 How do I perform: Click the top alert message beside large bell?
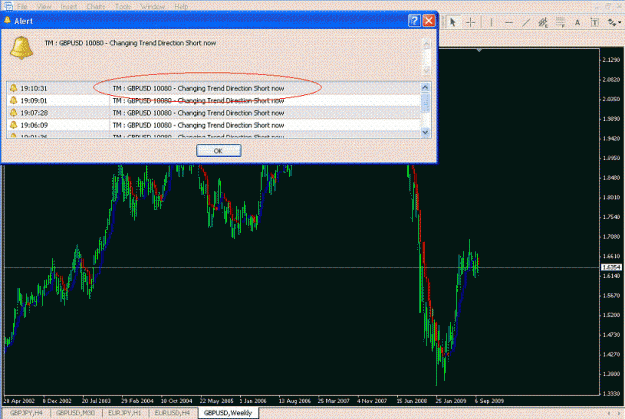point(130,43)
